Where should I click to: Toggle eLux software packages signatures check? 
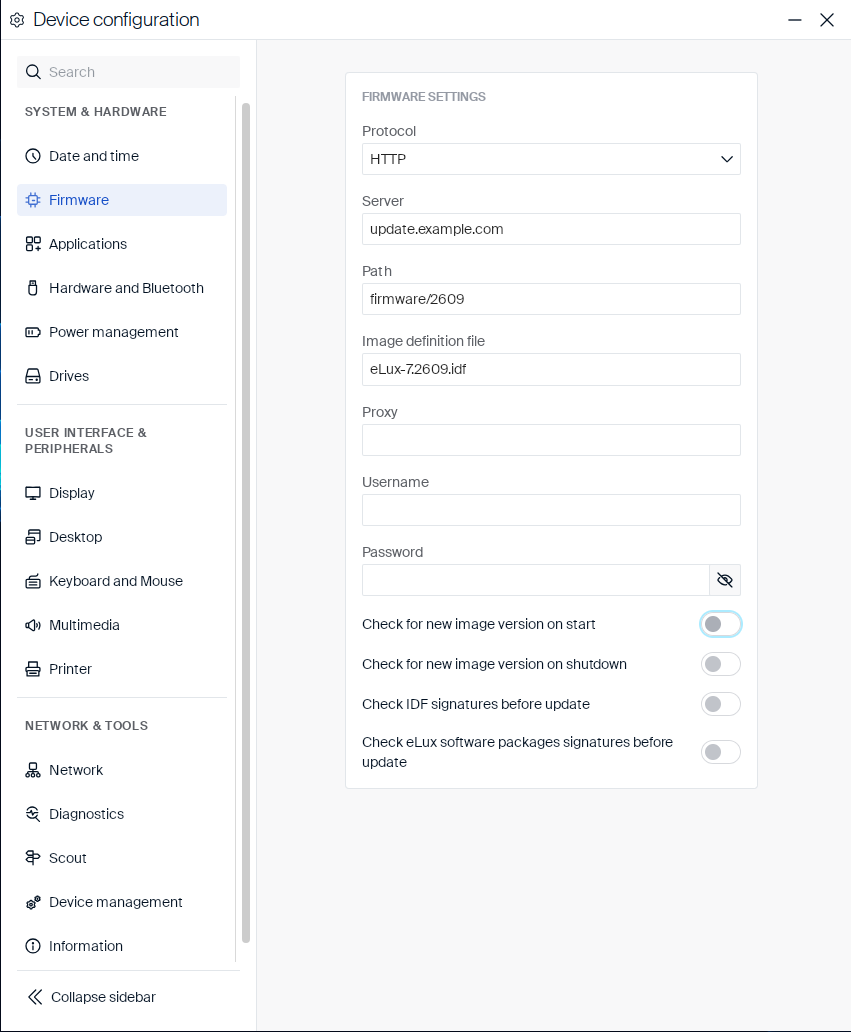coord(721,752)
